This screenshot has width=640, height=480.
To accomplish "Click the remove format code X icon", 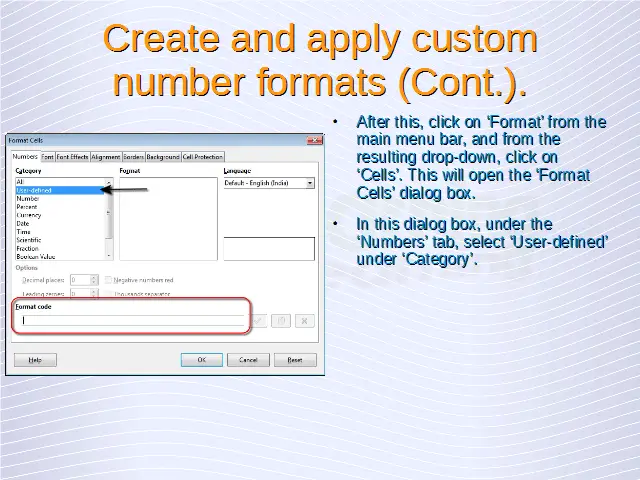I will pos(305,321).
